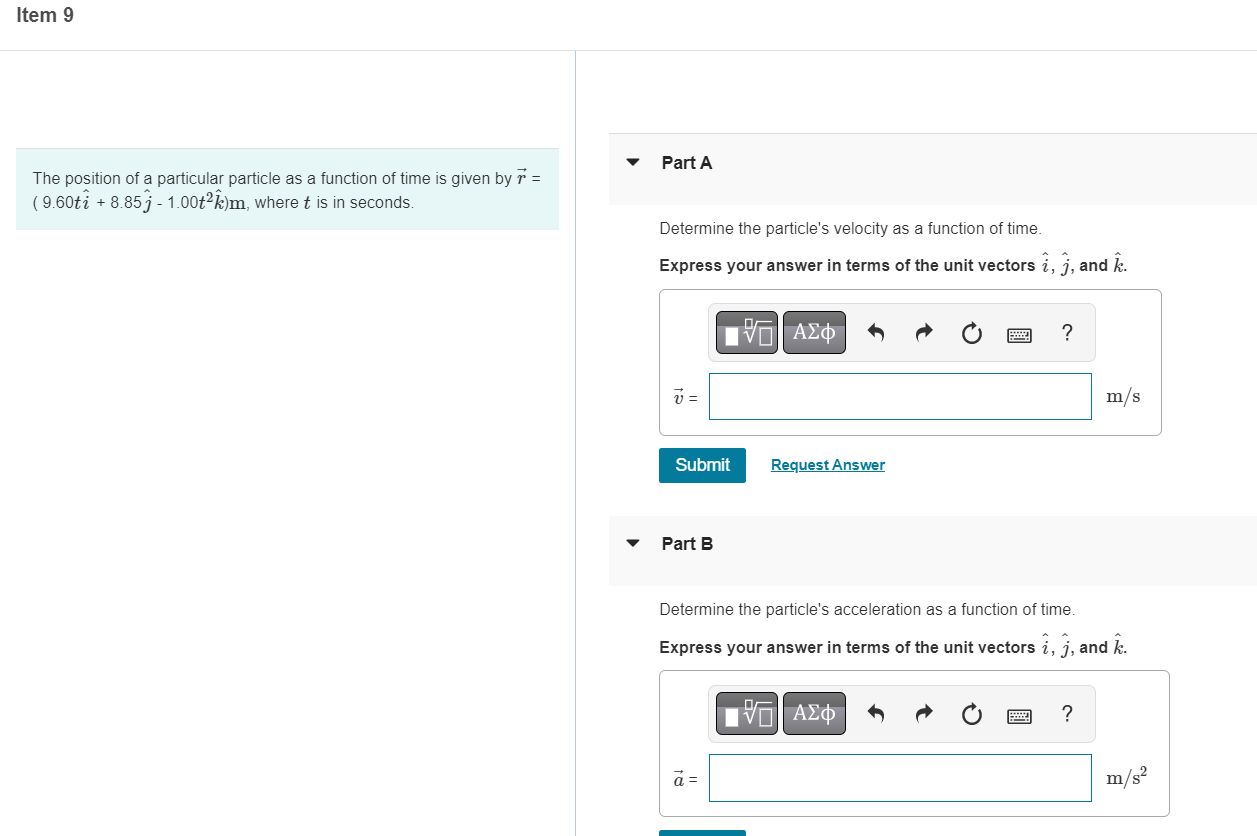
Task: Reset the Part A answer field
Action: click(x=971, y=332)
